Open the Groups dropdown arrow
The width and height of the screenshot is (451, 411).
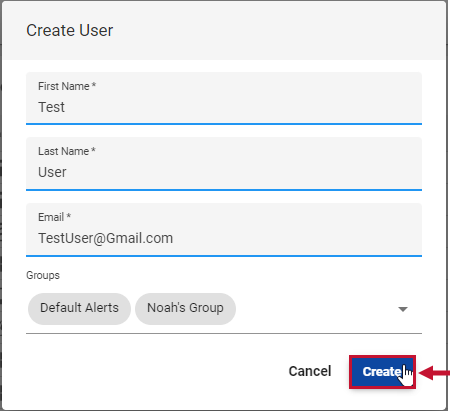(x=403, y=309)
